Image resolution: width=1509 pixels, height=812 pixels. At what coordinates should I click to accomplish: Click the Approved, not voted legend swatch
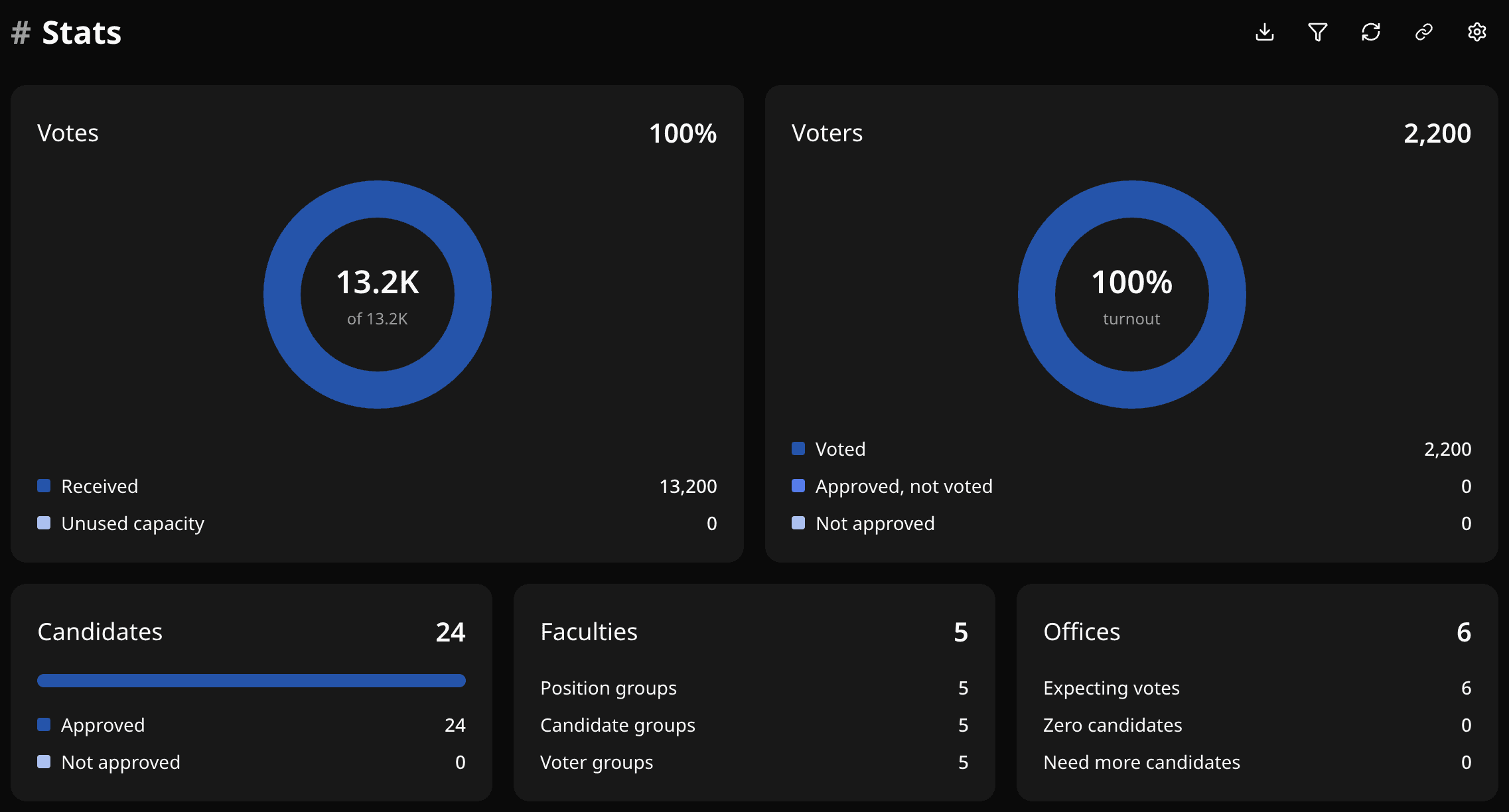tap(798, 486)
